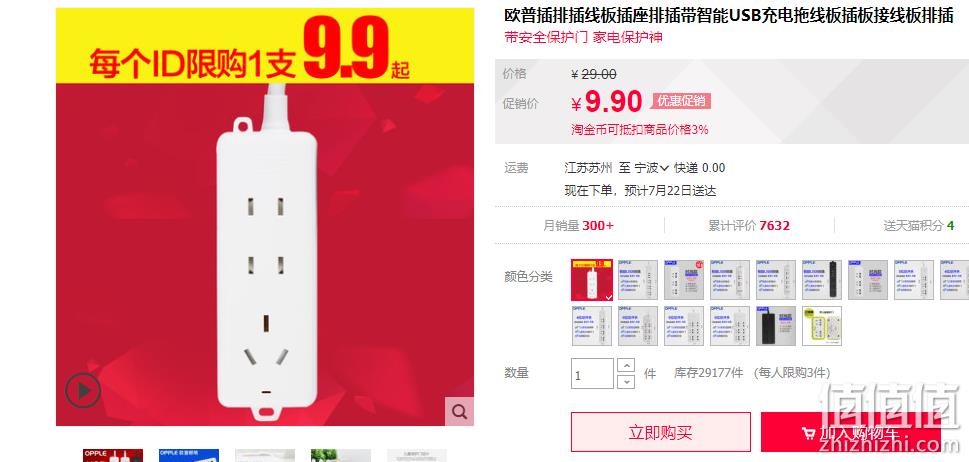The image size is (969, 462).
Task: Select the black strip option in second row
Action: point(776,326)
